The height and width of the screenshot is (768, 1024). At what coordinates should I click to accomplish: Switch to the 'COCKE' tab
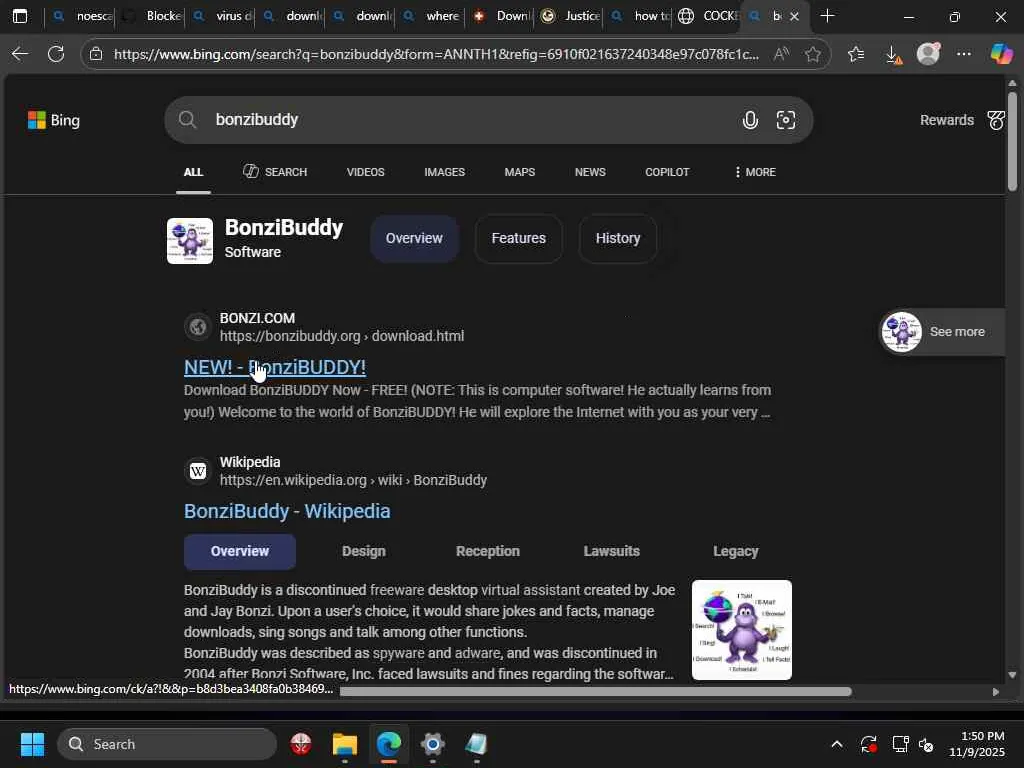(707, 16)
